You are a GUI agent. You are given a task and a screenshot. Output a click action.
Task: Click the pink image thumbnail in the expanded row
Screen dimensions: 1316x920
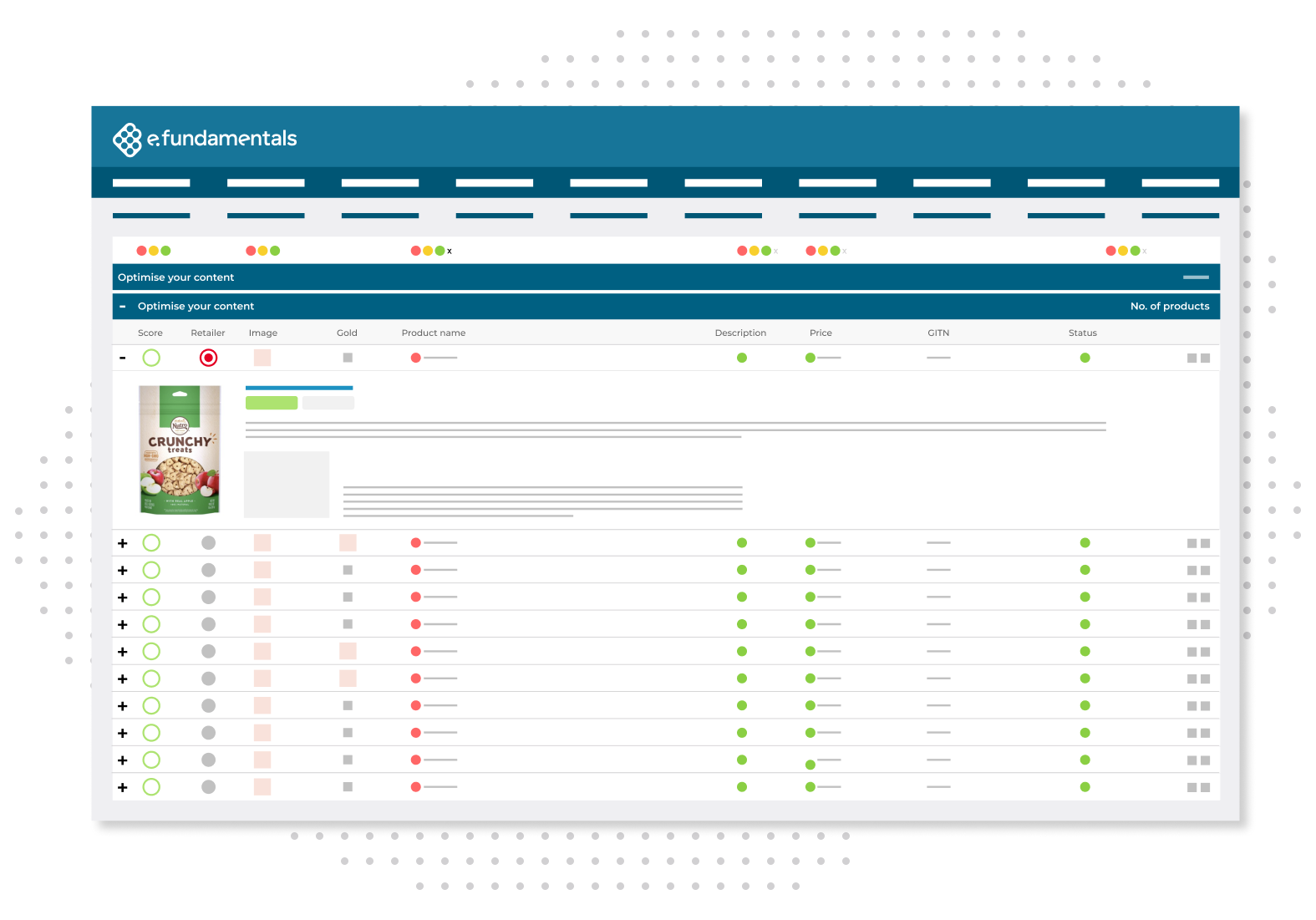[262, 358]
